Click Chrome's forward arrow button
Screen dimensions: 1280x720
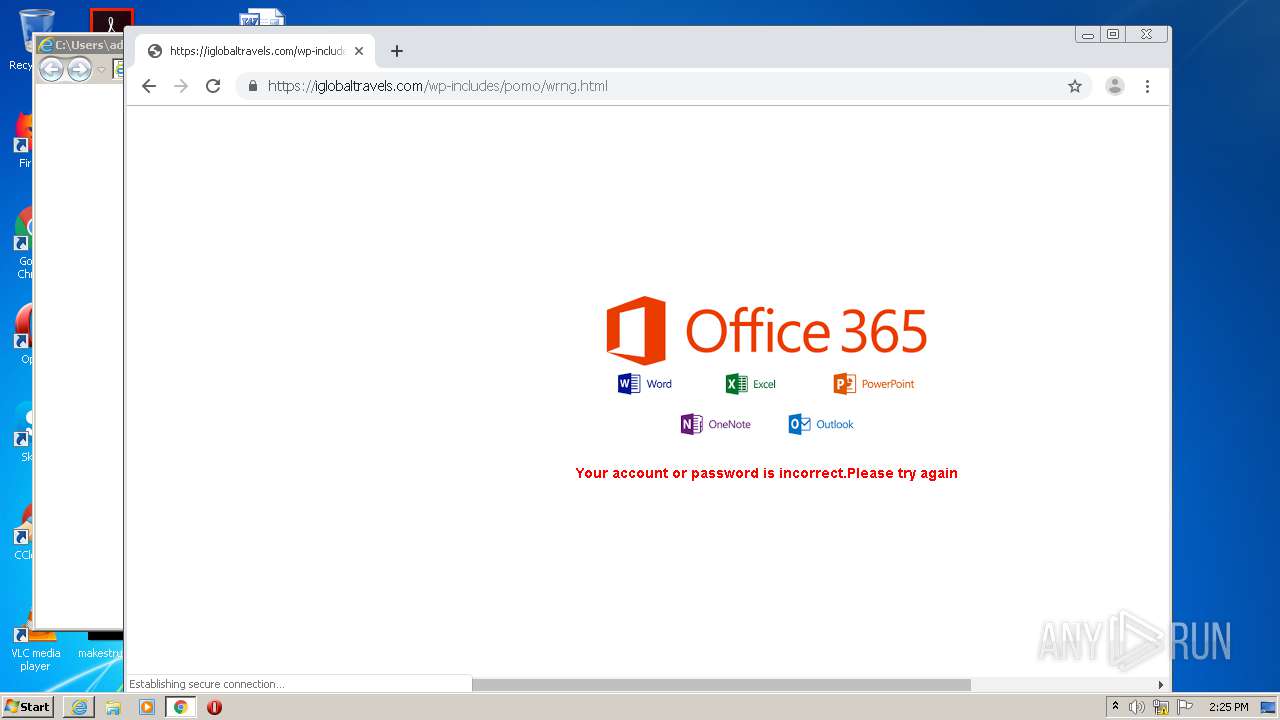(x=181, y=86)
